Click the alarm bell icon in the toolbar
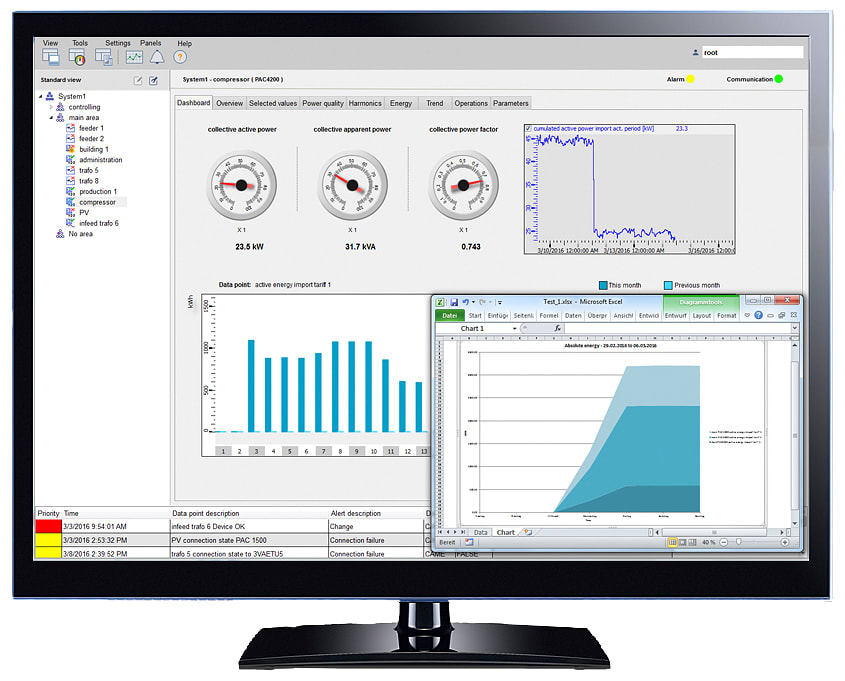The height and width of the screenshot is (681, 845). point(156,57)
